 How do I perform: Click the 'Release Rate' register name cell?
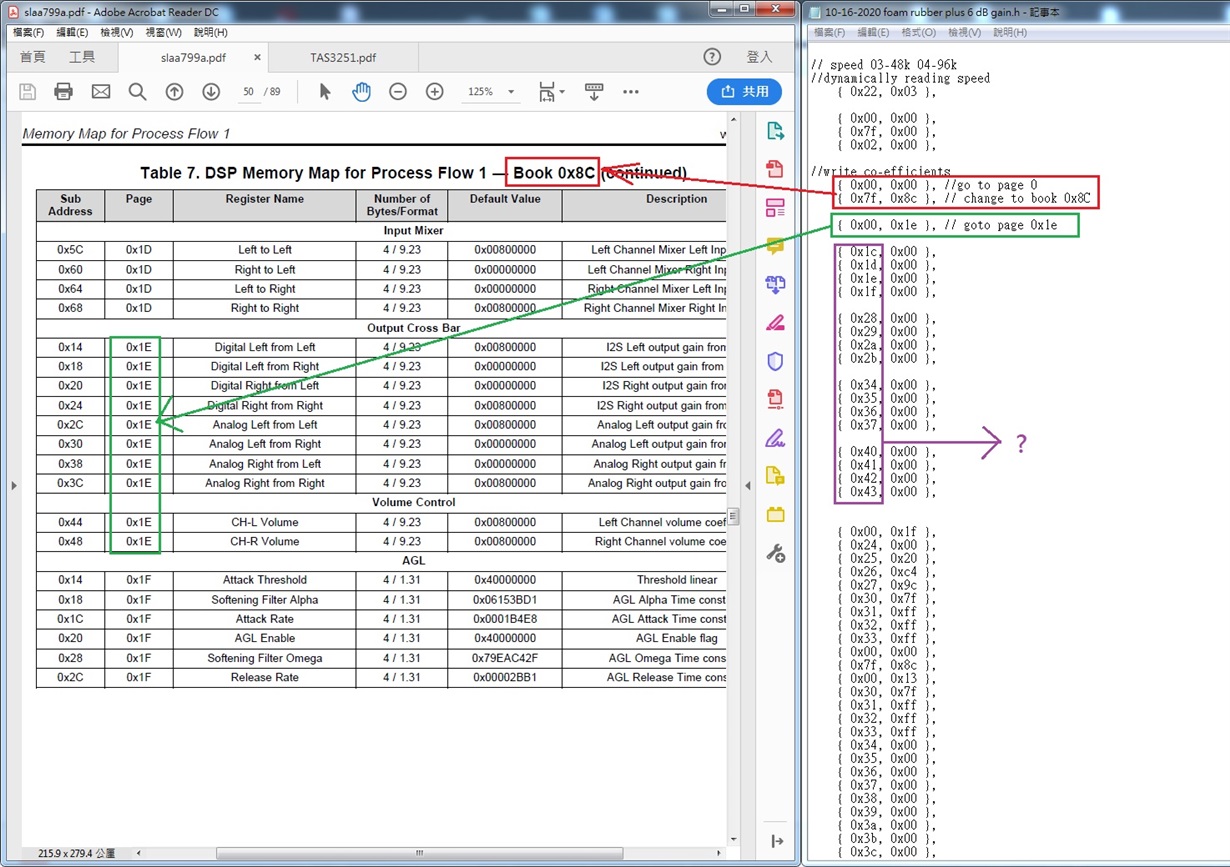coord(265,678)
